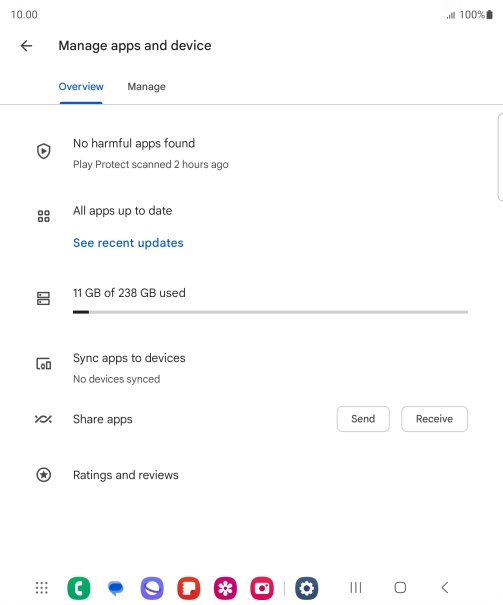503x605 pixels.
Task: Launch Samsung Internet browser from dock
Action: pos(152,588)
